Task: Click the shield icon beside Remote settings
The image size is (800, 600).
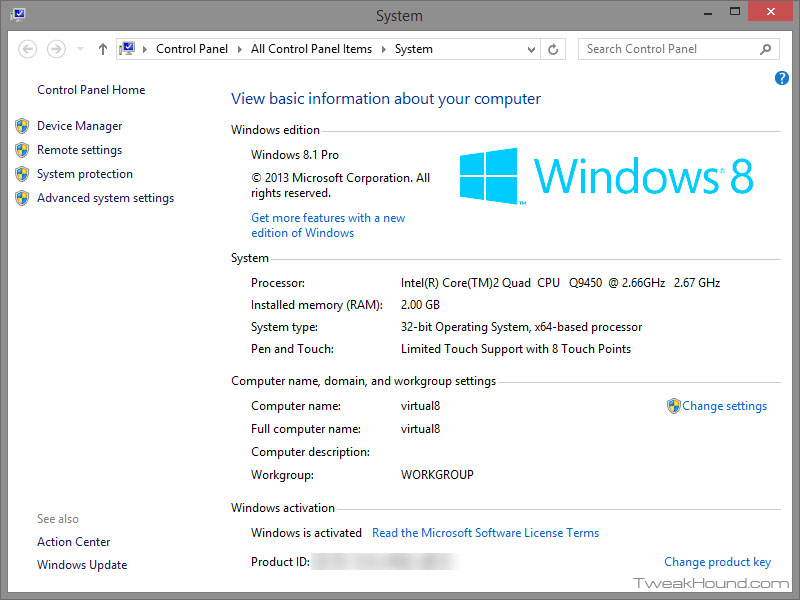Action: click(22, 150)
